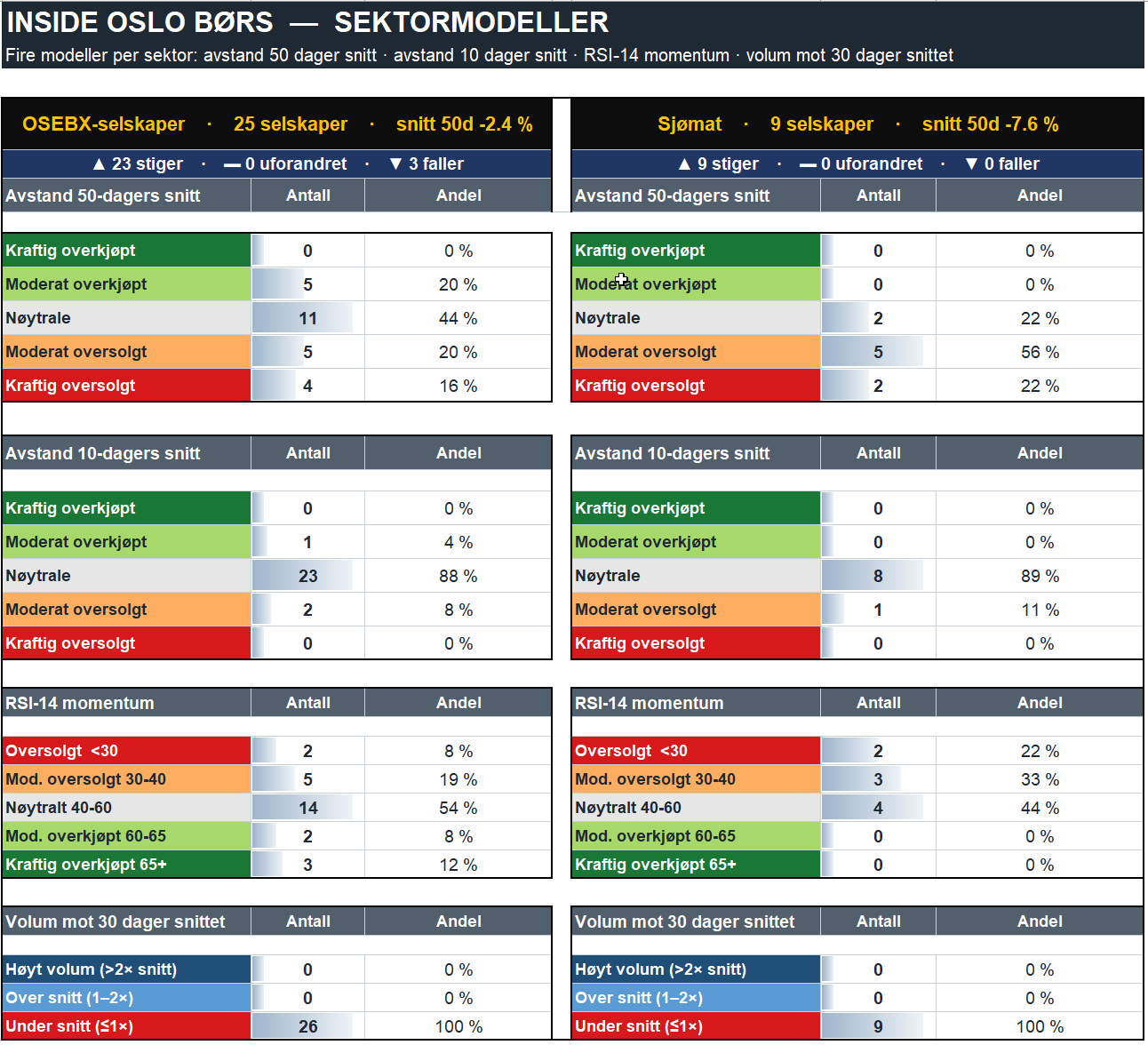The image size is (1148, 1045).
Task: Select the orange Mod. oversolgt 30-40 cell in OSEBX
Action: (127, 779)
